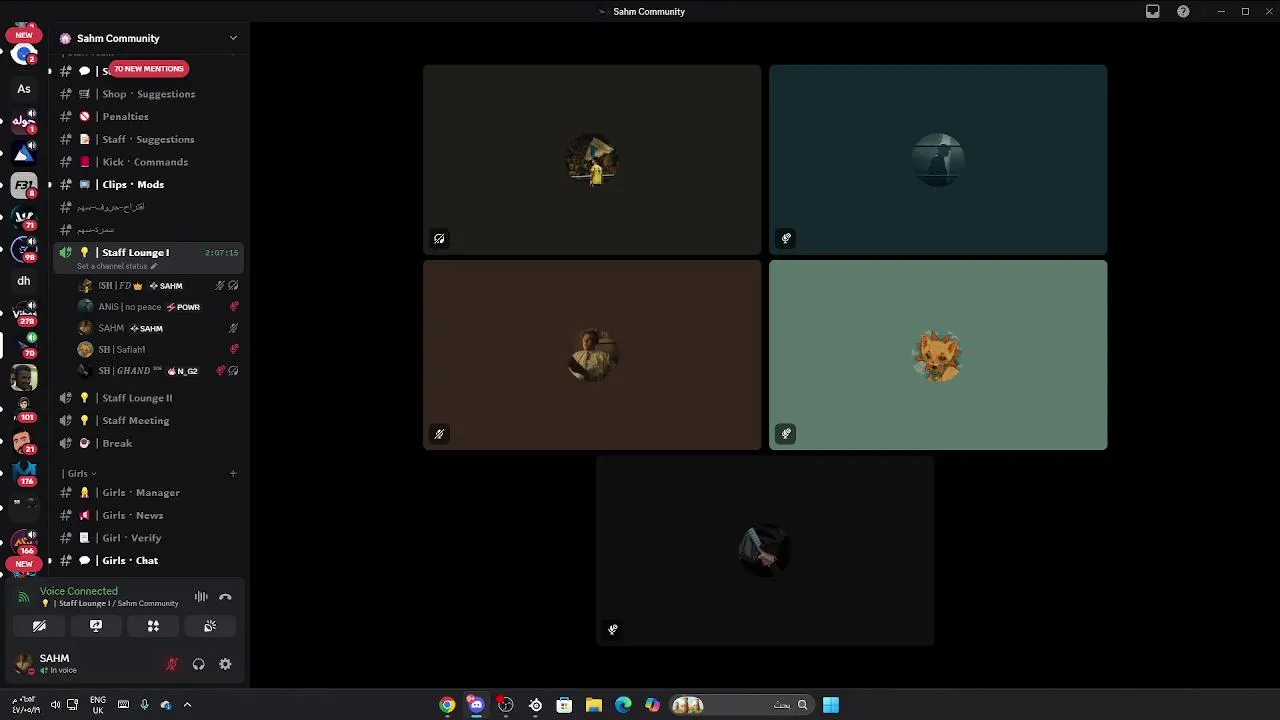Open server with 98 badge
Screen dimensions: 1280x720
coord(24,249)
